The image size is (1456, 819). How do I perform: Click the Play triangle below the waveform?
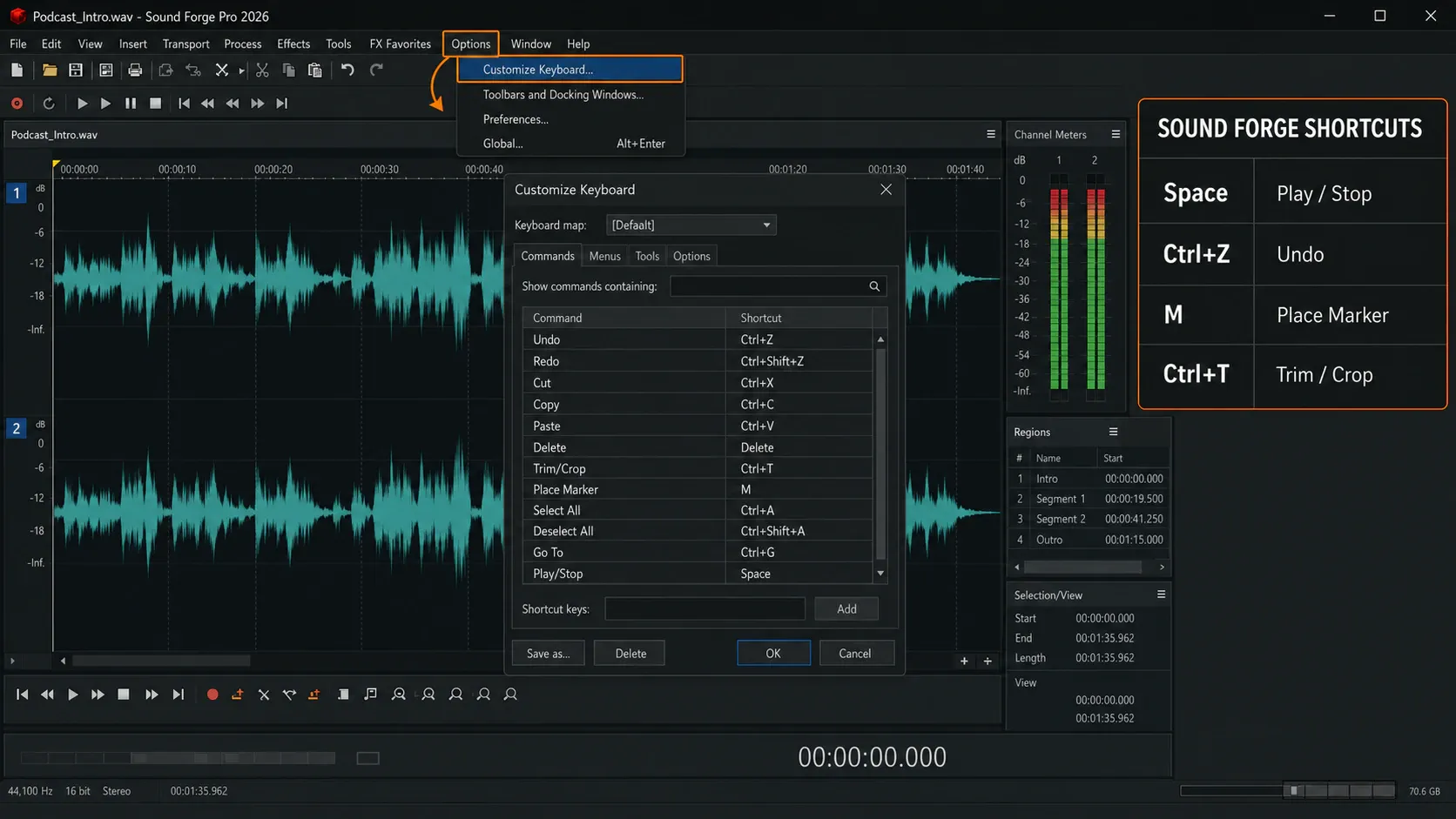tap(73, 695)
